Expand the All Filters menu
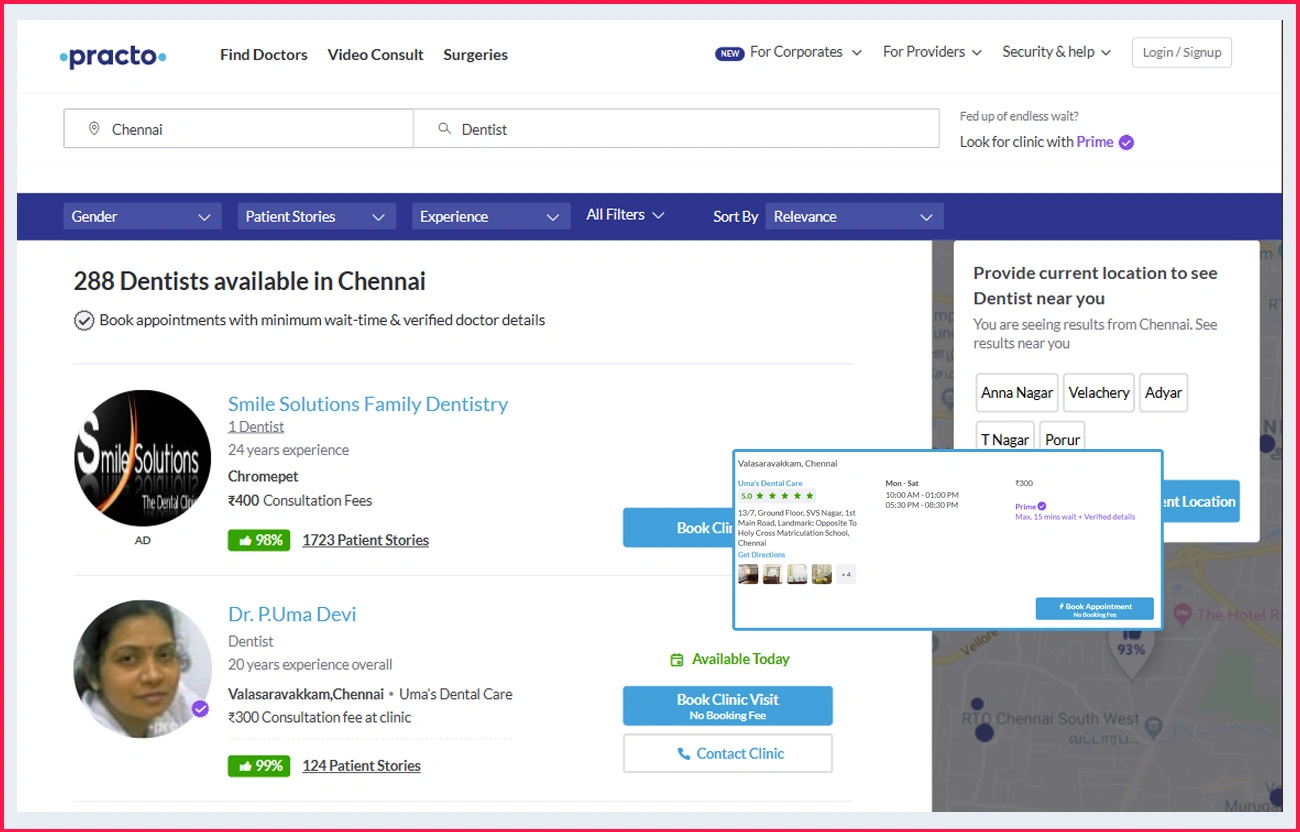 (624, 214)
